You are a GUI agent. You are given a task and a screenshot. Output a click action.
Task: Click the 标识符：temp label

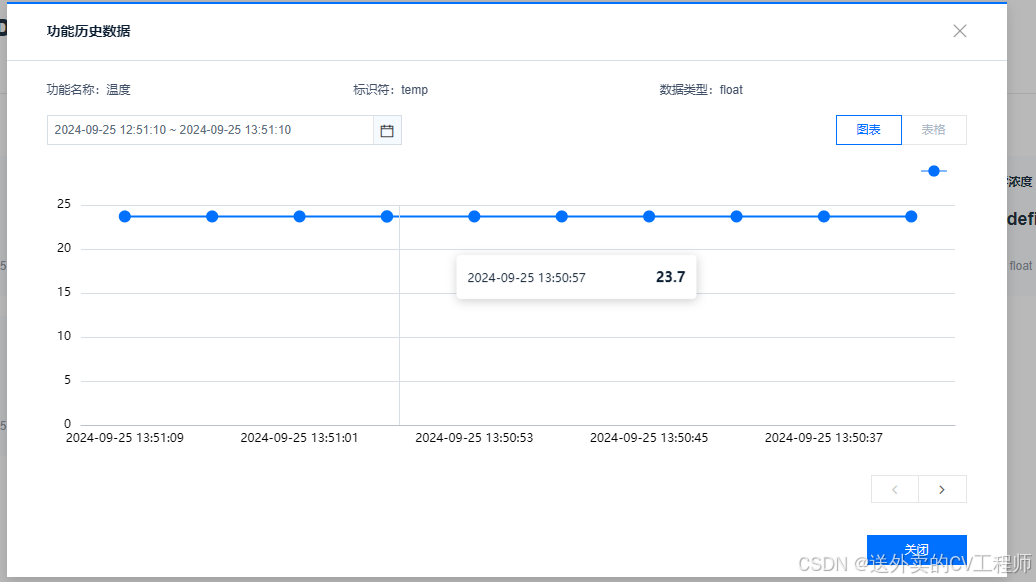point(390,90)
